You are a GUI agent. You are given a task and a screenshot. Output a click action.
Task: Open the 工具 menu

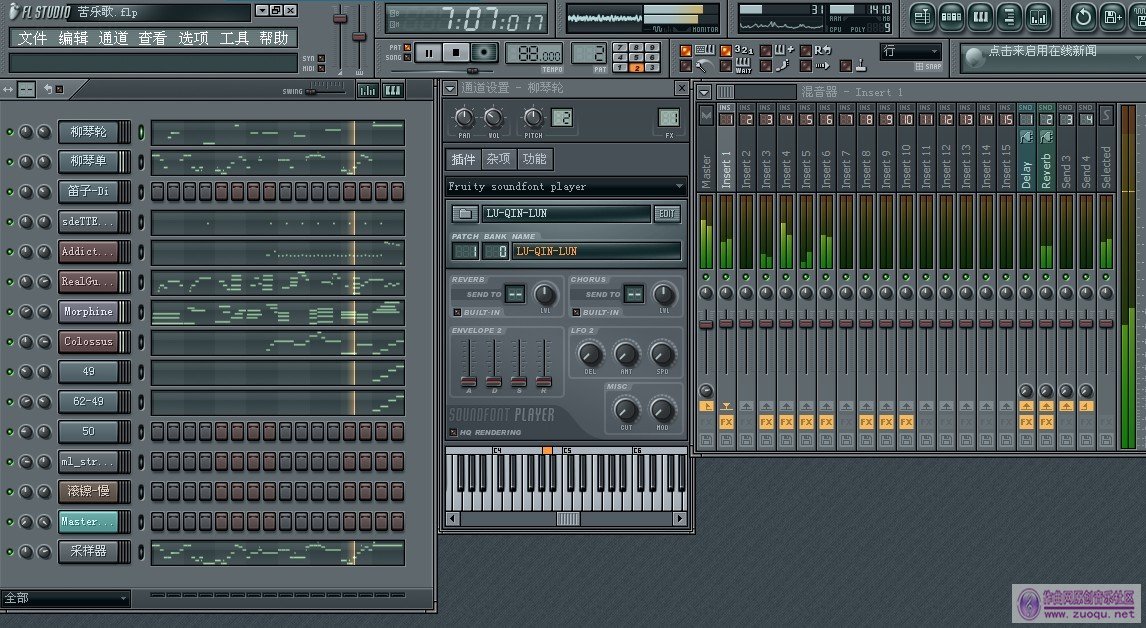click(234, 38)
